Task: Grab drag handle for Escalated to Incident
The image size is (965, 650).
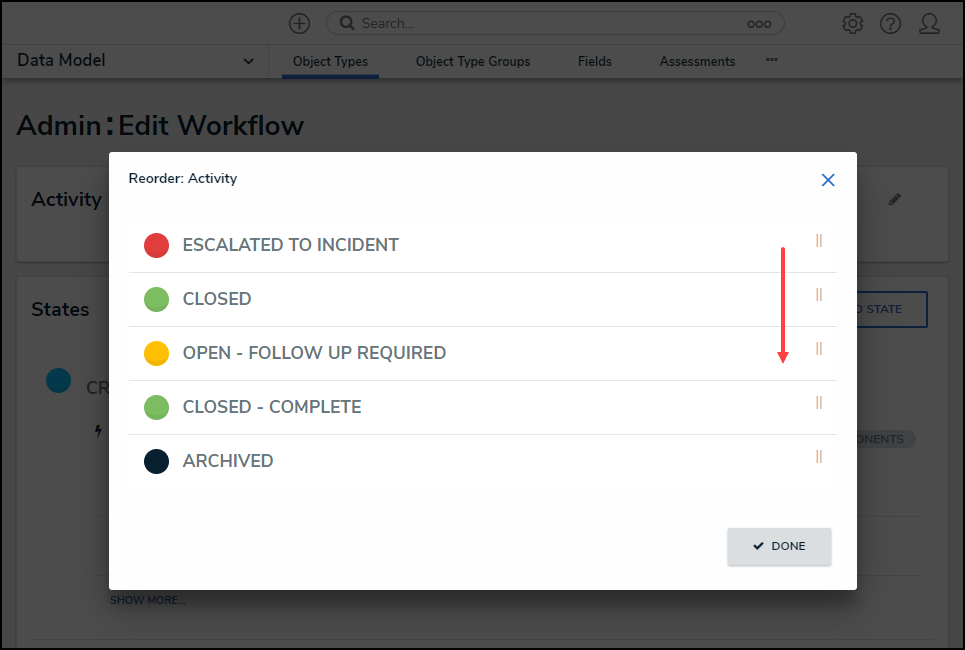Action: [819, 241]
